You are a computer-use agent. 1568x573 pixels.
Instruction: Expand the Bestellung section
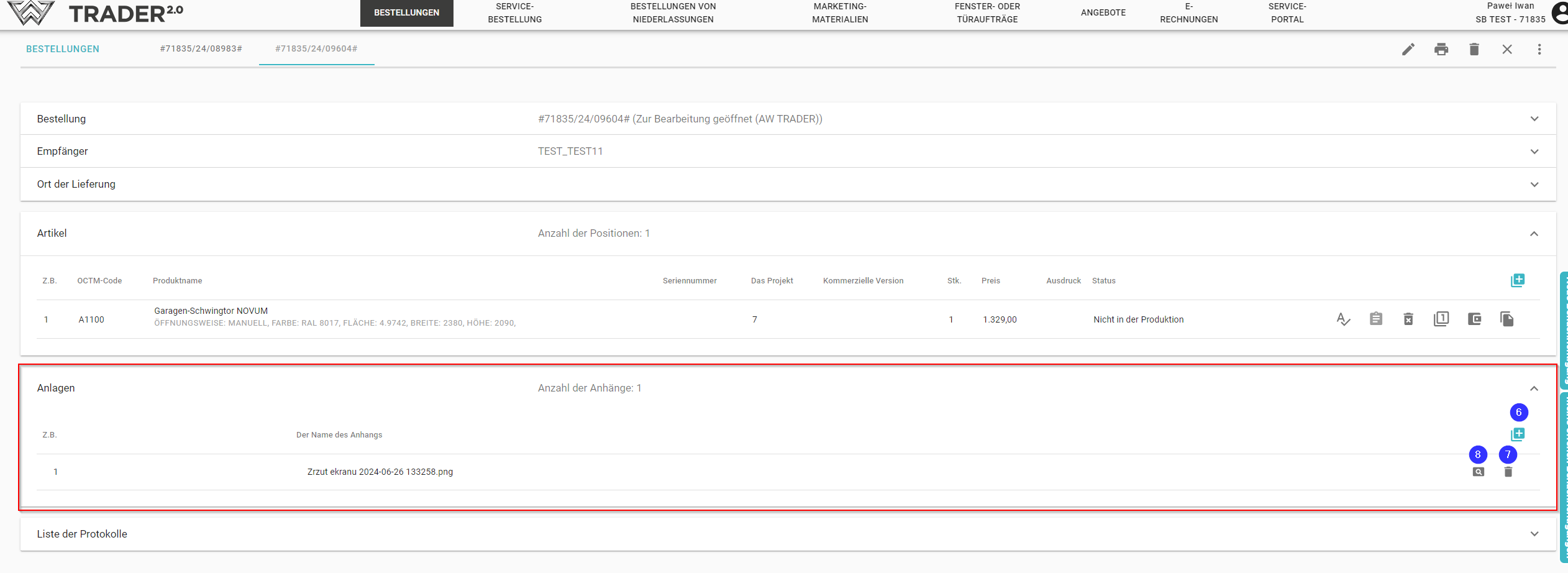[x=1534, y=119]
